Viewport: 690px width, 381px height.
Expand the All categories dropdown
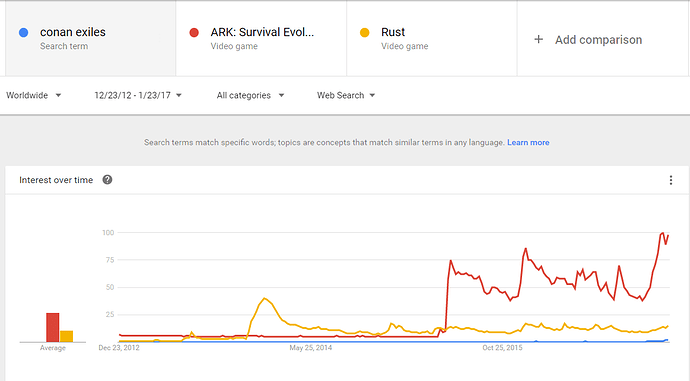coord(250,95)
